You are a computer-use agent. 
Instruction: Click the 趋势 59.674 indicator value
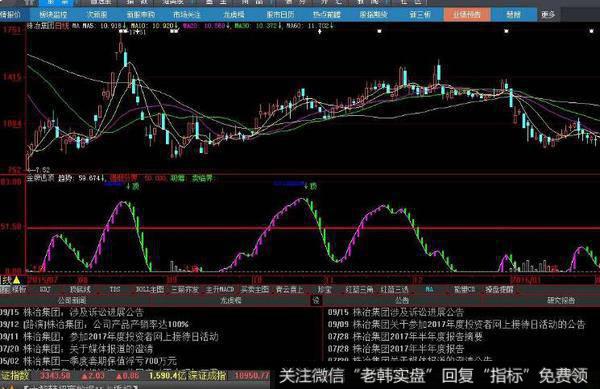coord(82,178)
